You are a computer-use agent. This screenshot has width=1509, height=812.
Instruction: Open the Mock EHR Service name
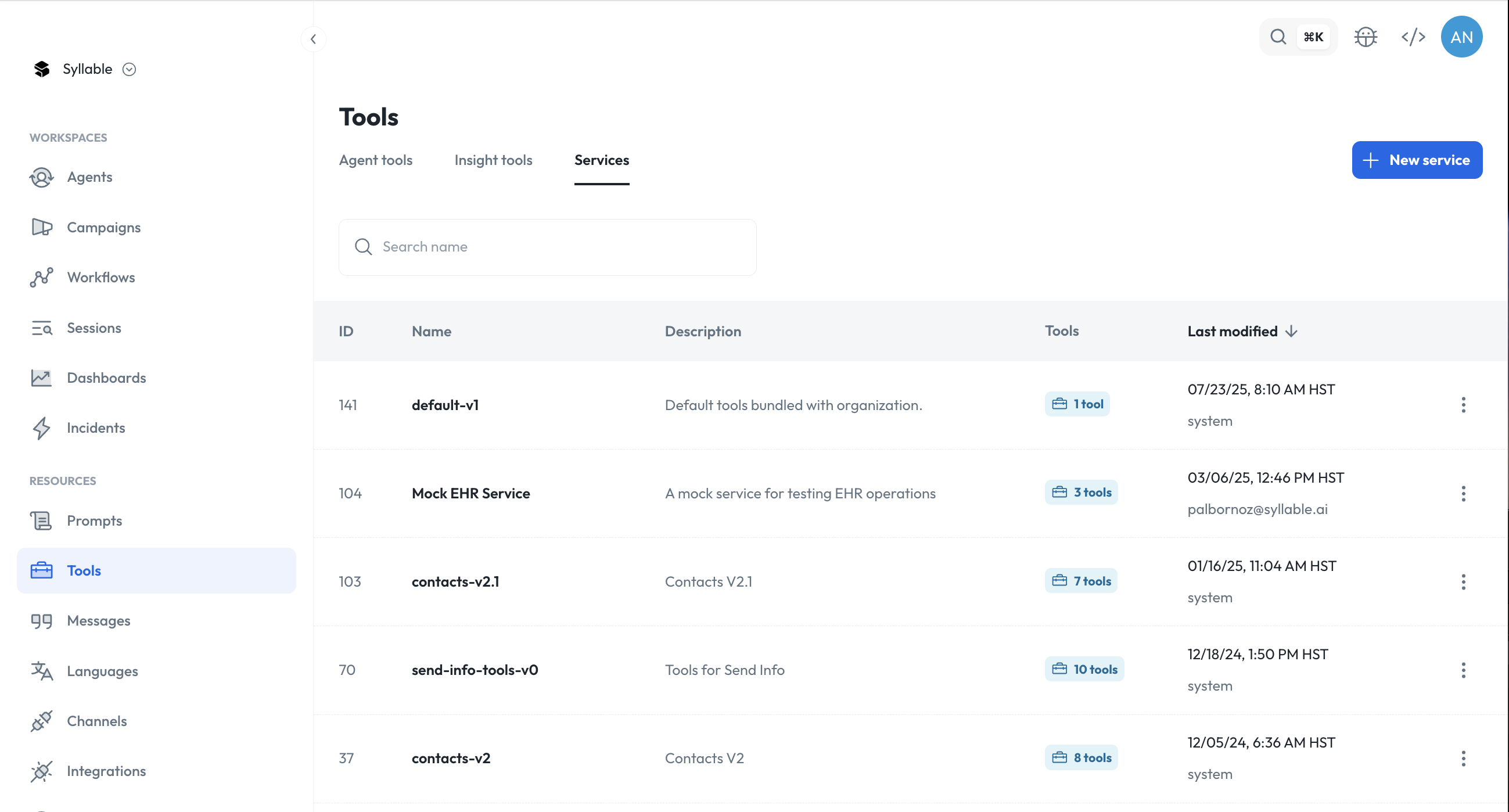click(470, 493)
